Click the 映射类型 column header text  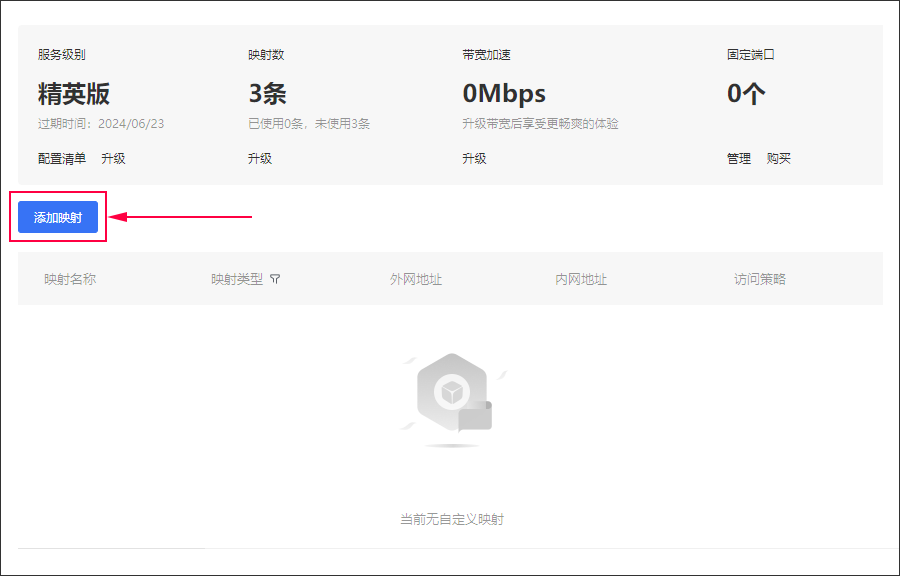[237, 279]
